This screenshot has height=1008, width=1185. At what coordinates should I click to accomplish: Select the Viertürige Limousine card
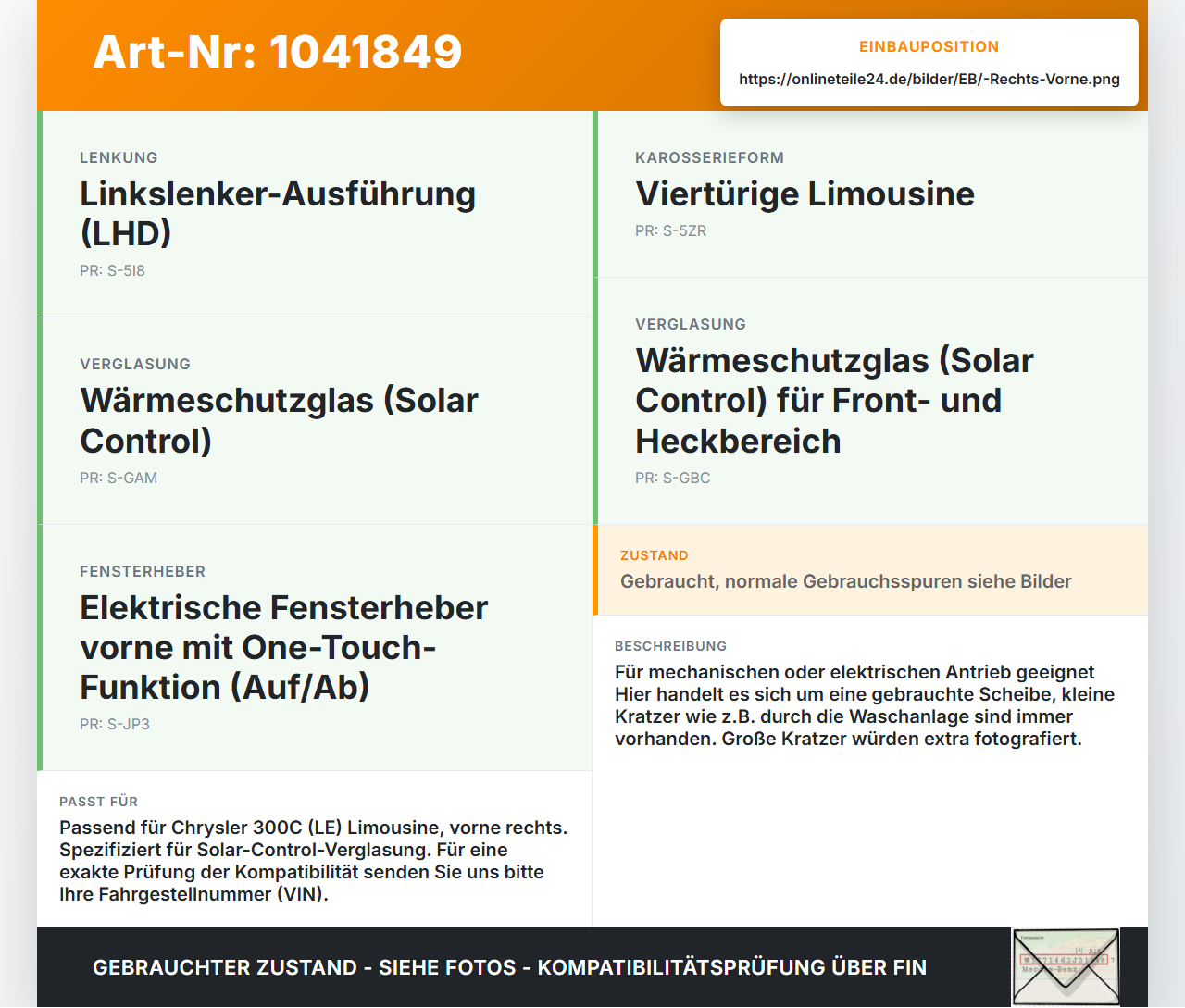[870, 194]
